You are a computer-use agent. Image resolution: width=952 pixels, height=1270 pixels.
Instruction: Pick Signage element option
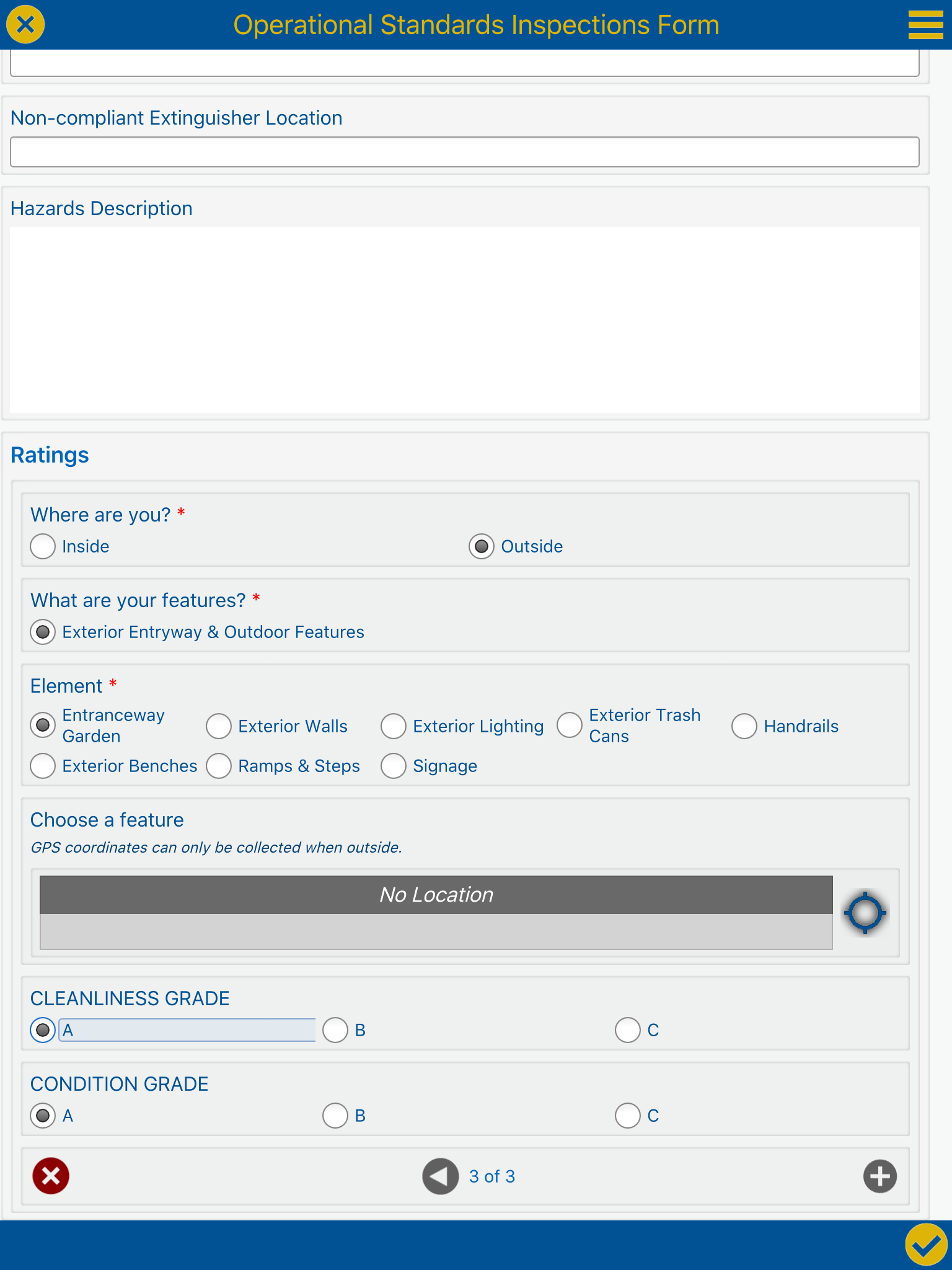pos(394,766)
